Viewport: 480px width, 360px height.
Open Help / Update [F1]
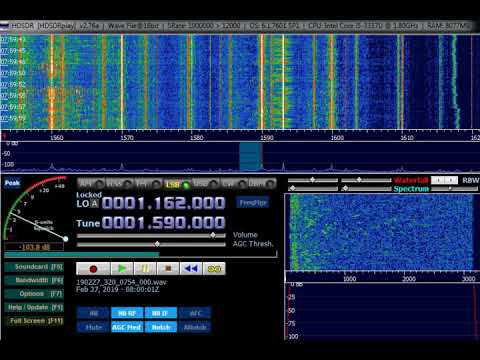click(x=34, y=307)
